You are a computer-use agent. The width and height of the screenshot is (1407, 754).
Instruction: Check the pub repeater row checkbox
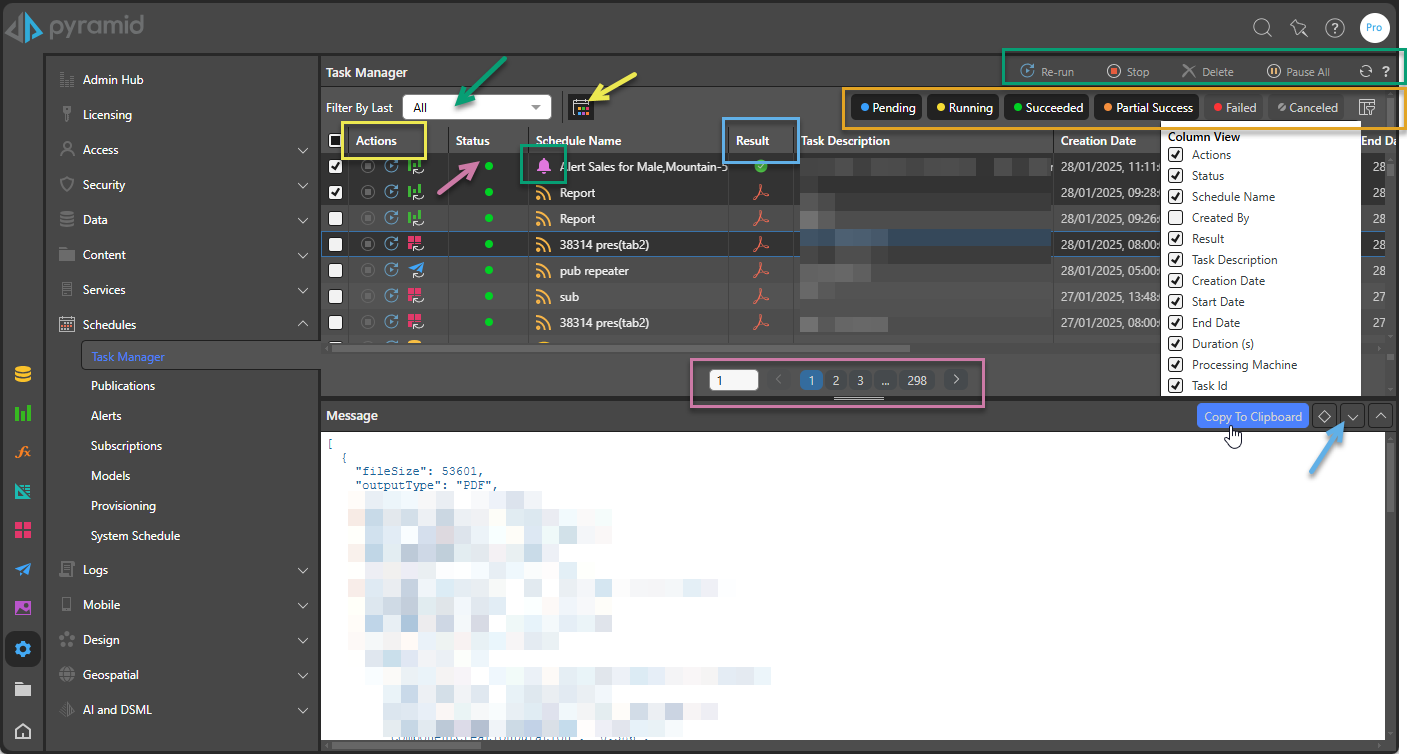tap(335, 271)
